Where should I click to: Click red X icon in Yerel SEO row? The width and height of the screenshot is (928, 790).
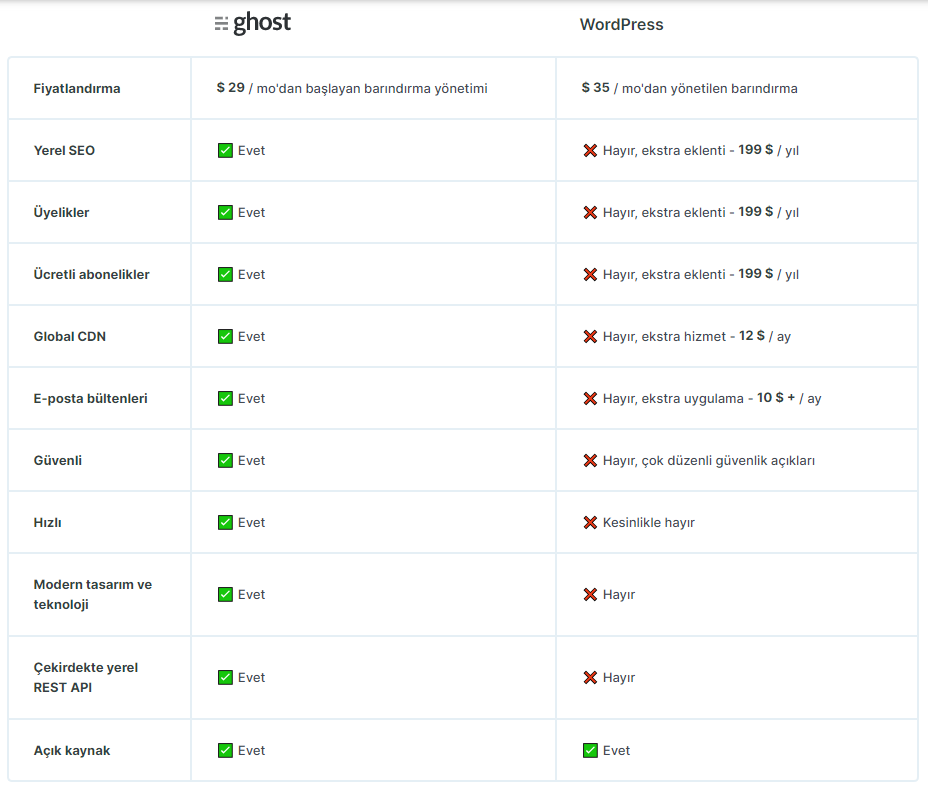(x=590, y=150)
